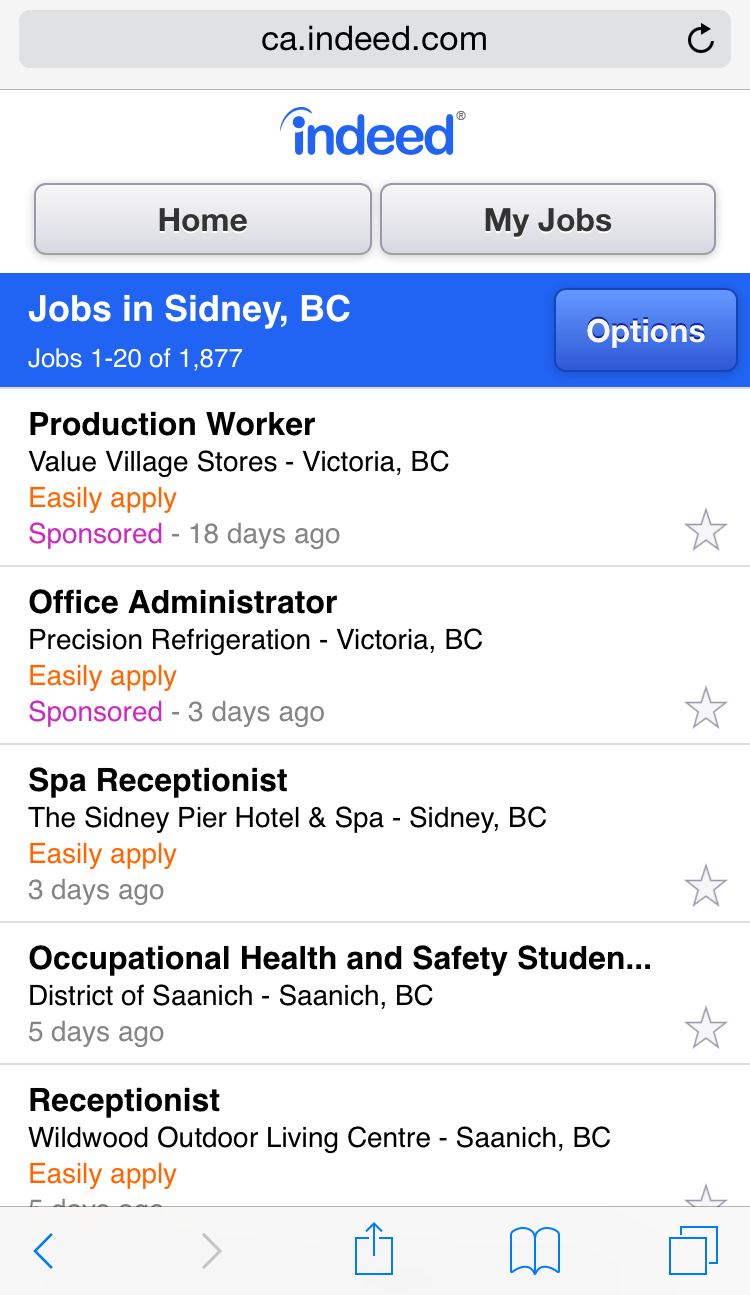Screen dimensions: 750x1295
Task: Star the Office Administrator job
Action: click(705, 708)
